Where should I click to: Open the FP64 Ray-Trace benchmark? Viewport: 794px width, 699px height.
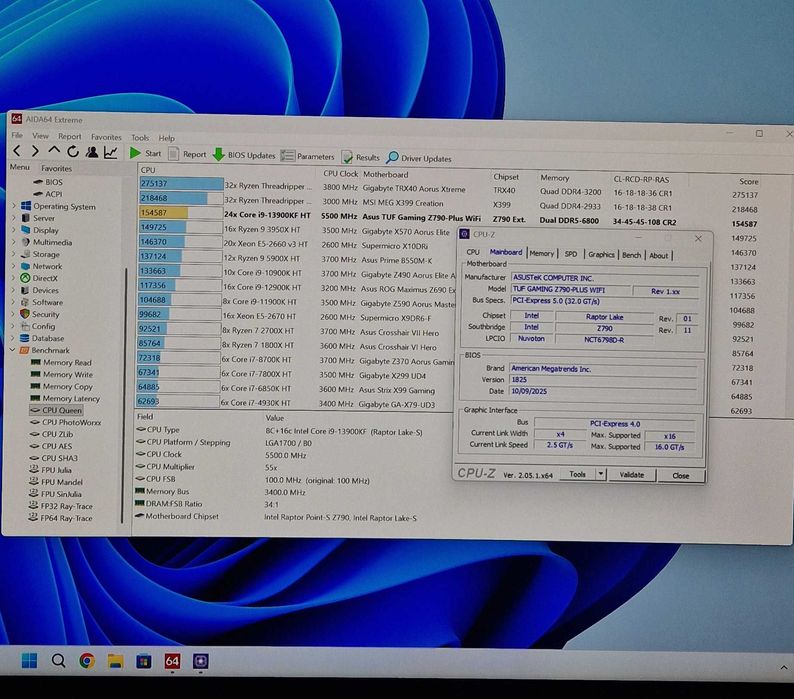(60, 518)
